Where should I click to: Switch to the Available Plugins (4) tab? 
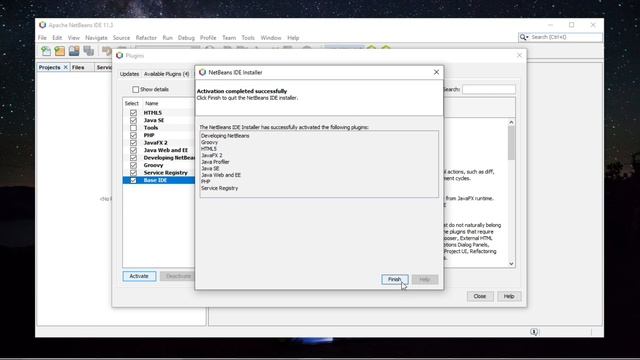(x=167, y=74)
